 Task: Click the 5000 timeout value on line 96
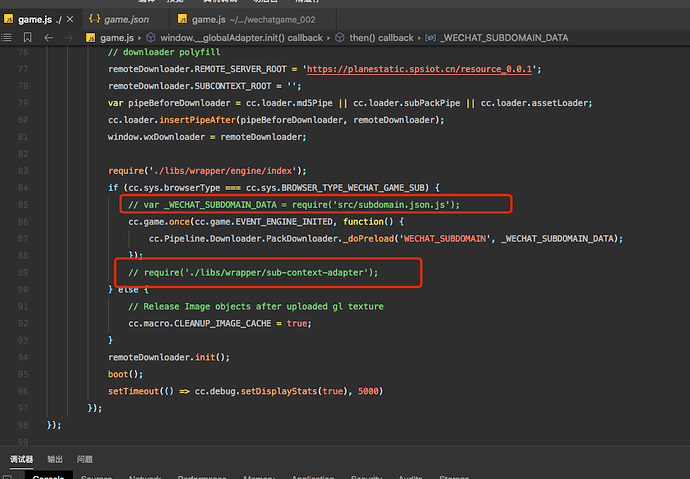pos(368,391)
